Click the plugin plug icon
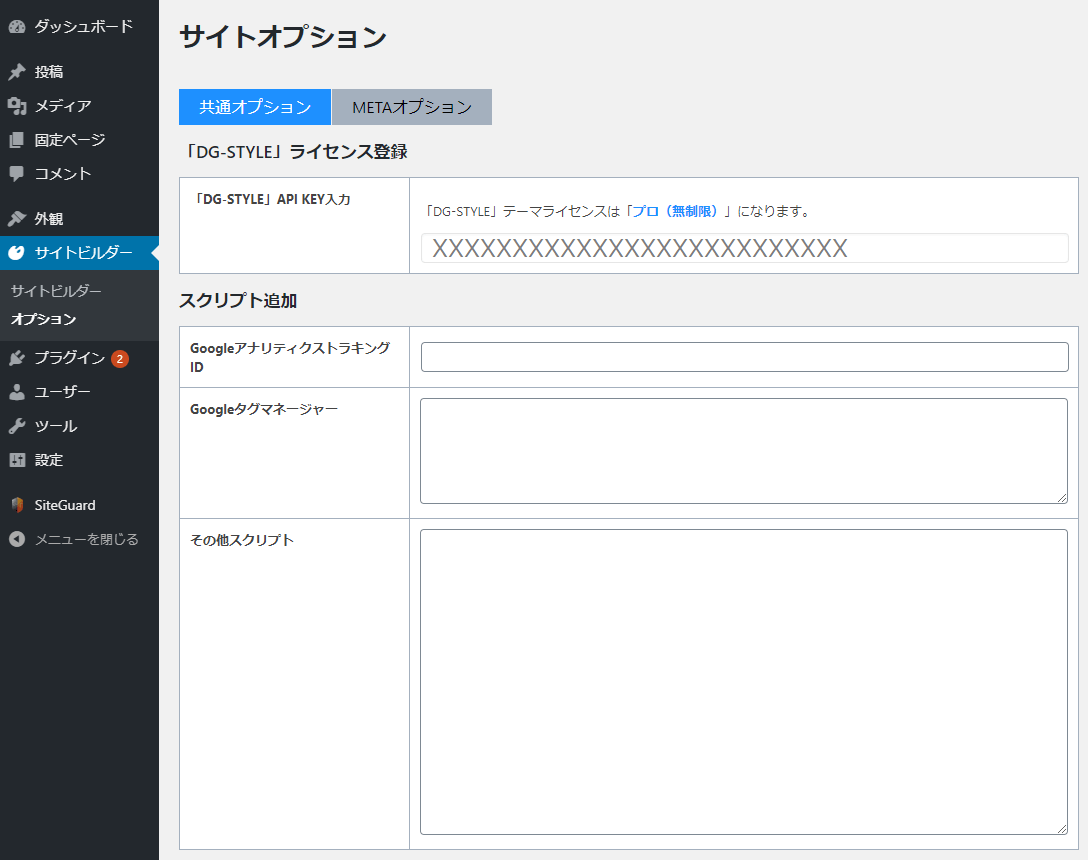Screen dimensions: 1088x860 pos(17,358)
